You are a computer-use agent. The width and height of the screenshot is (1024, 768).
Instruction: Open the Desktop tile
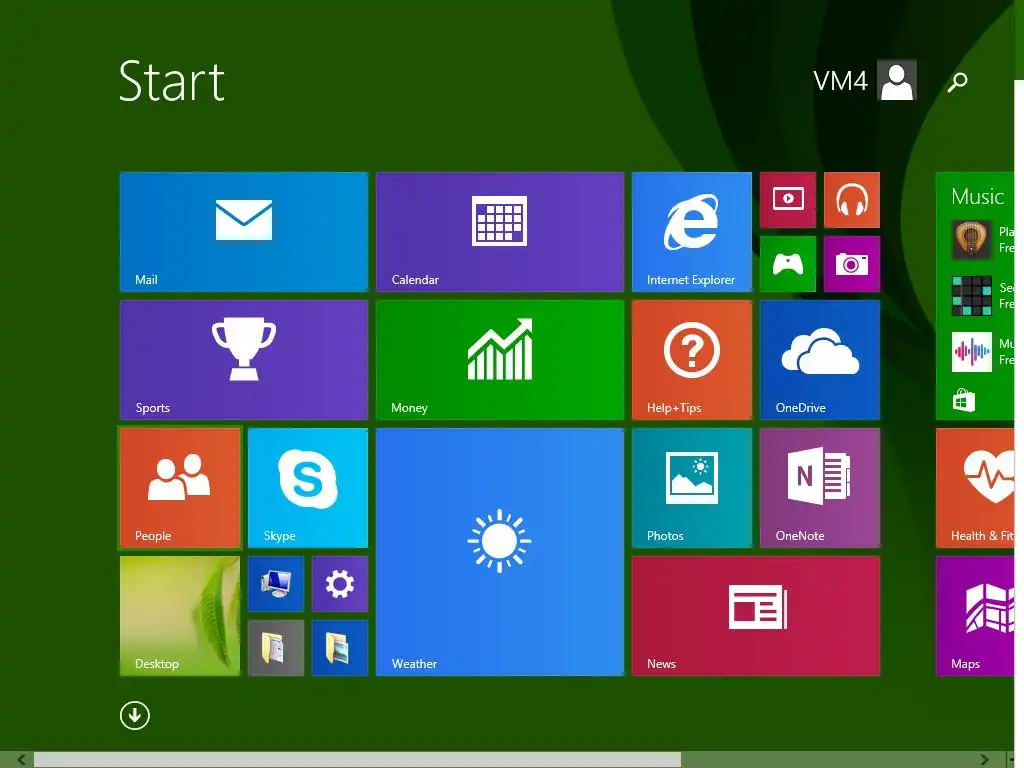[x=180, y=616]
